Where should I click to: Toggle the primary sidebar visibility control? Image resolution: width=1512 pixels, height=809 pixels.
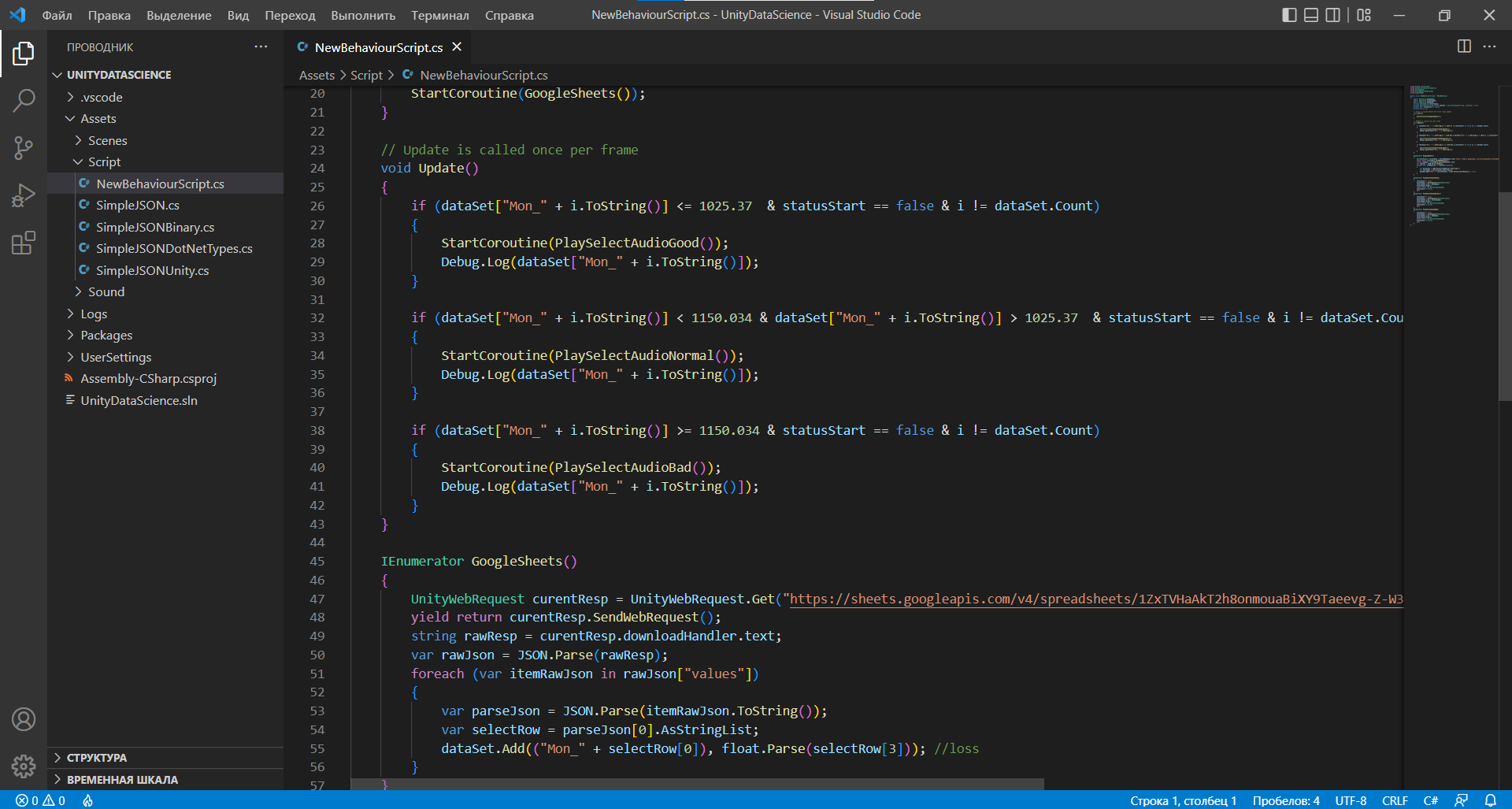(1289, 14)
